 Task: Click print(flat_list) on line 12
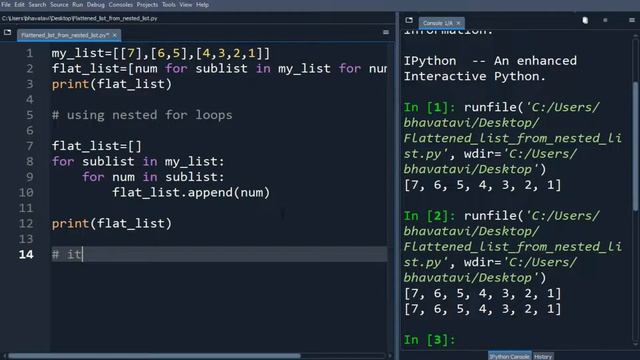(x=112, y=224)
